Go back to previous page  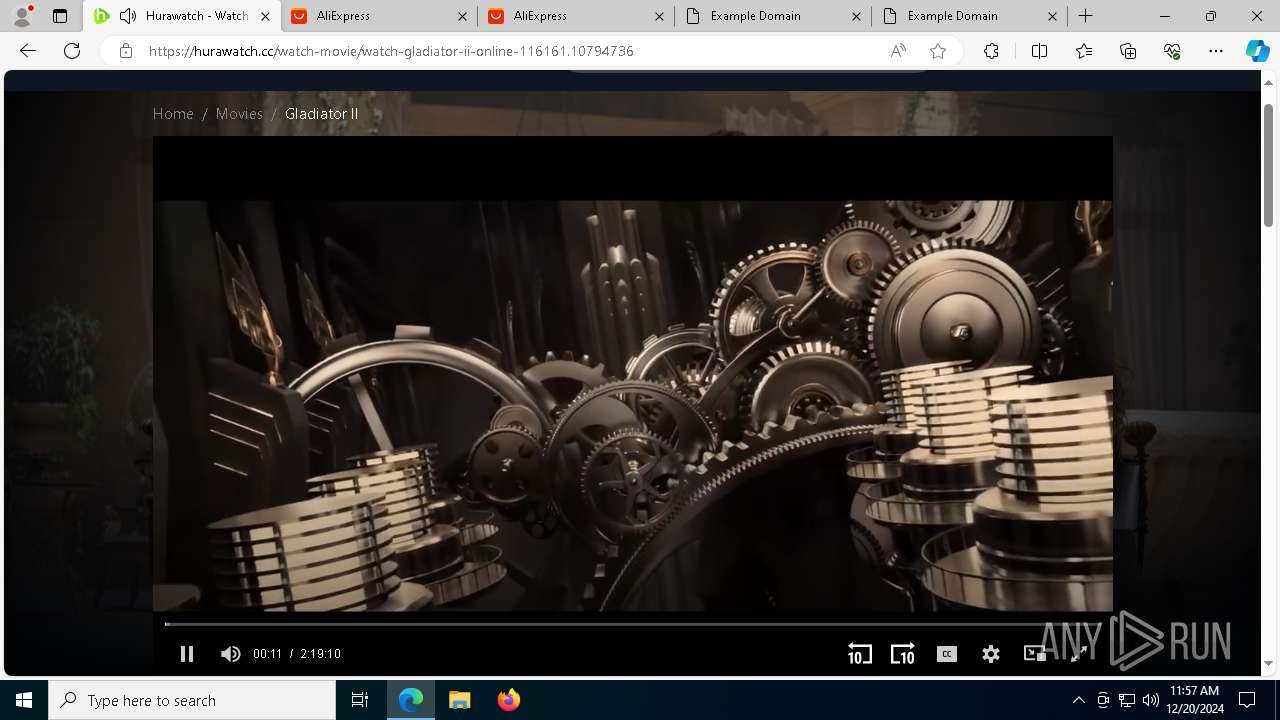point(28,51)
